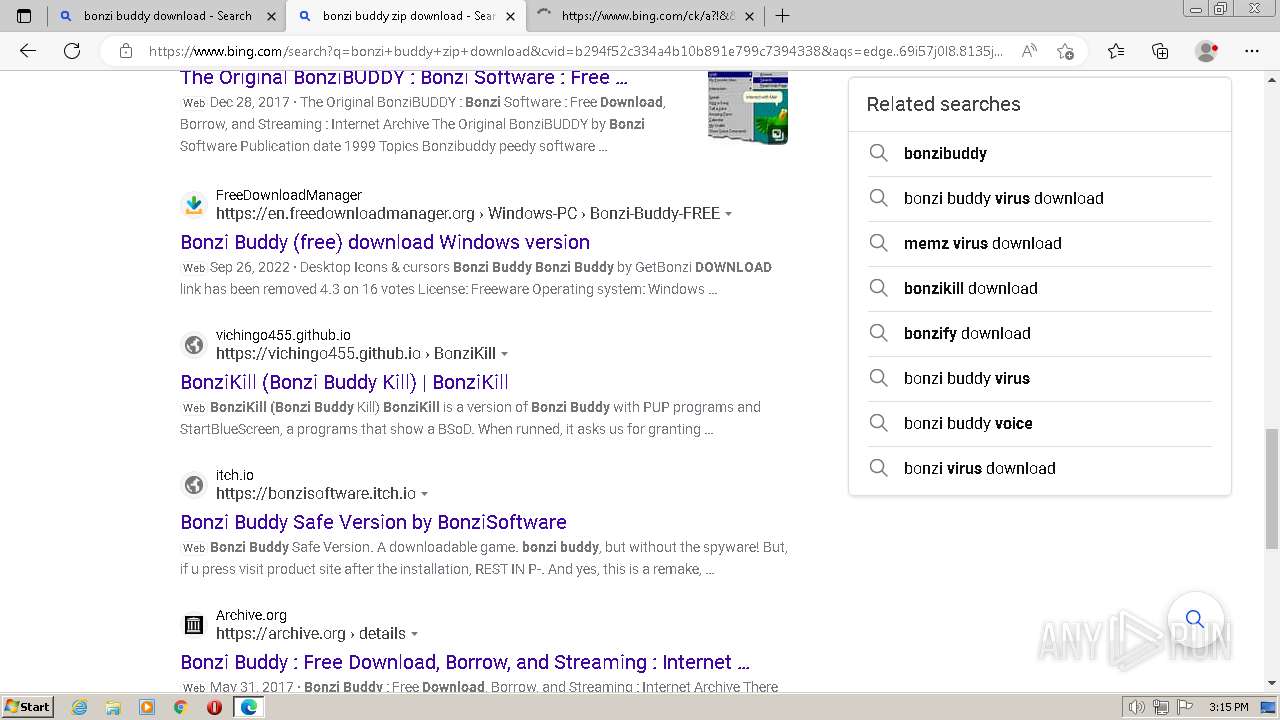This screenshot has height=720, width=1280.
Task: View site information lock icon
Action: pyautogui.click(x=125, y=51)
